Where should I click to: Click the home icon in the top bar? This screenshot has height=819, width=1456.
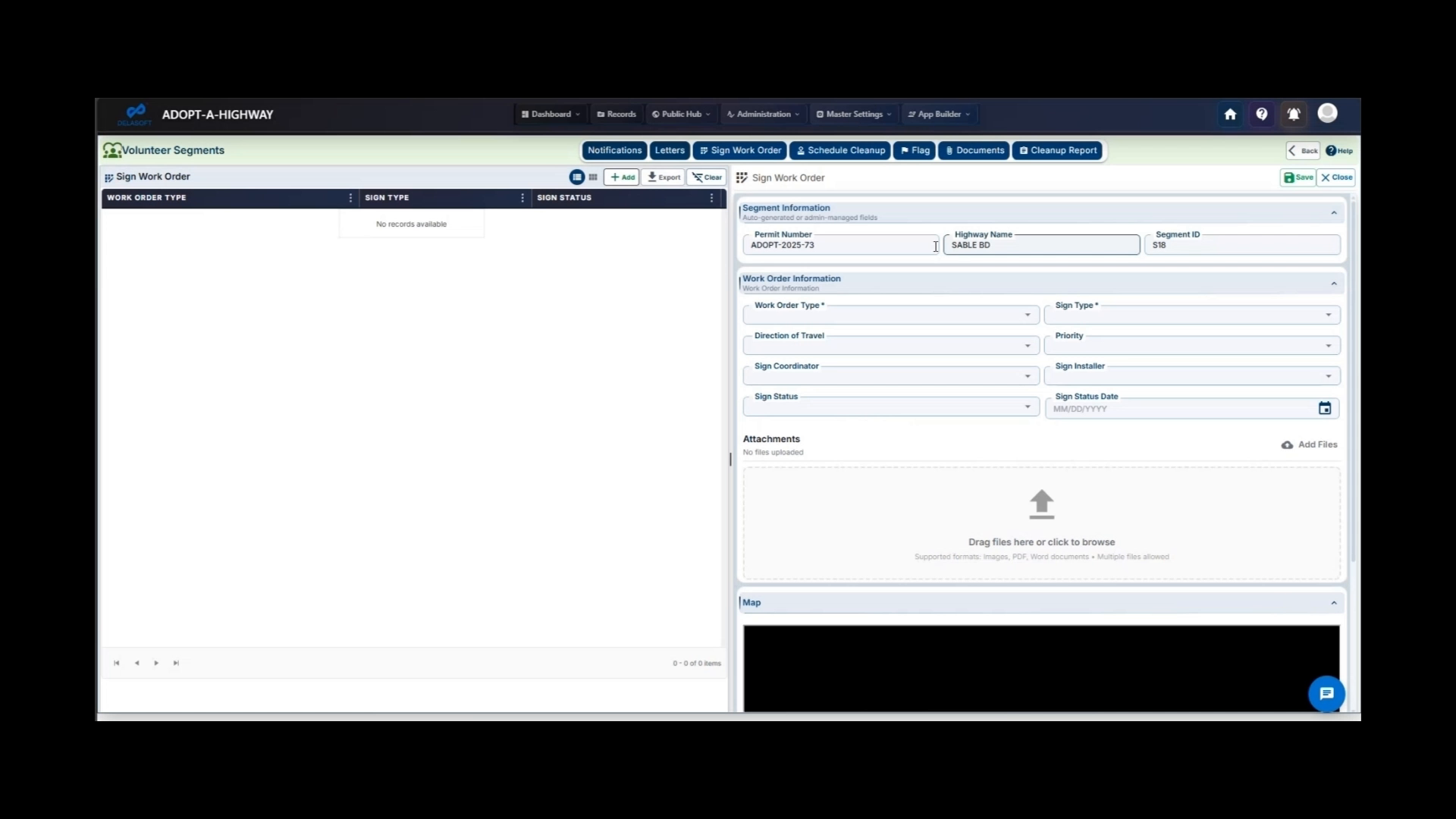pos(1229,115)
